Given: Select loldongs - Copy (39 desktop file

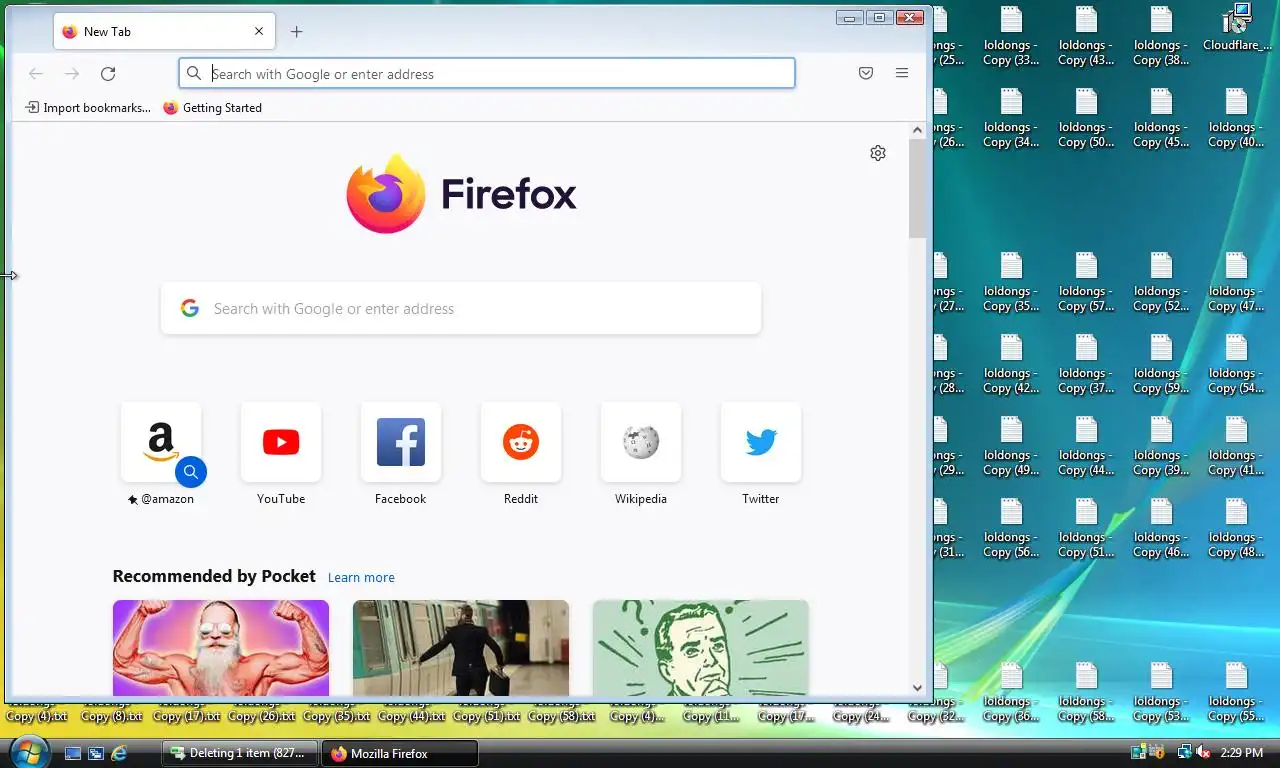Looking at the screenshot, I should coord(1161,446).
